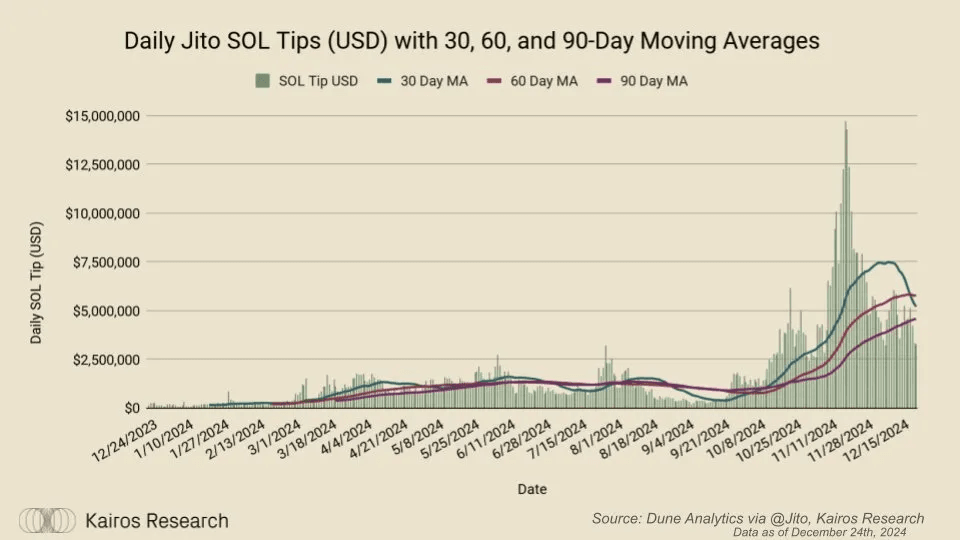Click the '6/11/2024' x-axis date label
The width and height of the screenshot is (960, 540).
pos(487,439)
